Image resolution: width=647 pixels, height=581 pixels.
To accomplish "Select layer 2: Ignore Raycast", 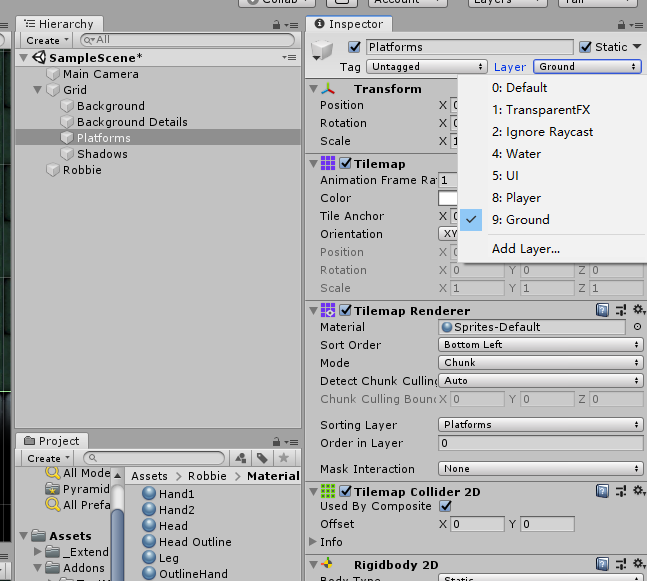I will [552, 132].
